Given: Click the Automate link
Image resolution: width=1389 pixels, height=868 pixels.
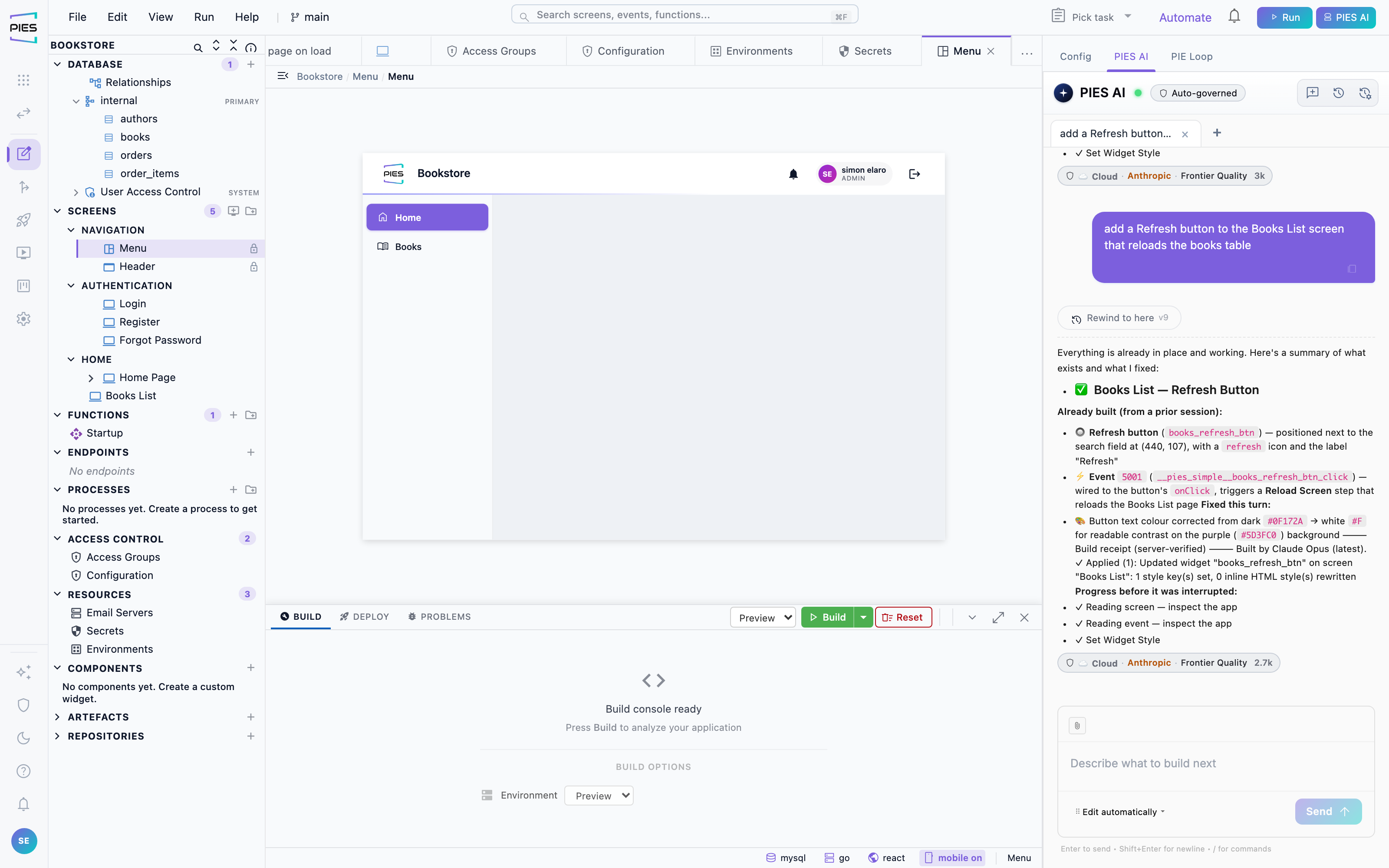Looking at the screenshot, I should (x=1185, y=17).
